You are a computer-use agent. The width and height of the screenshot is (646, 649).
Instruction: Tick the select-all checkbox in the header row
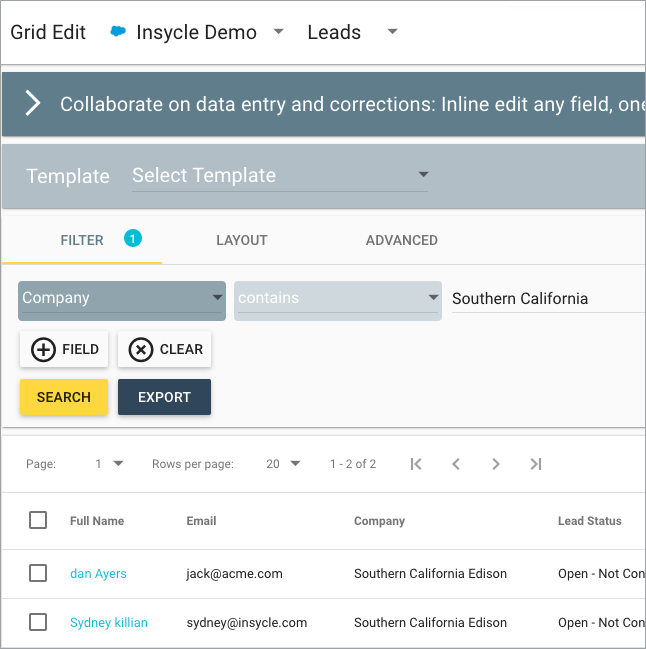tap(38, 520)
